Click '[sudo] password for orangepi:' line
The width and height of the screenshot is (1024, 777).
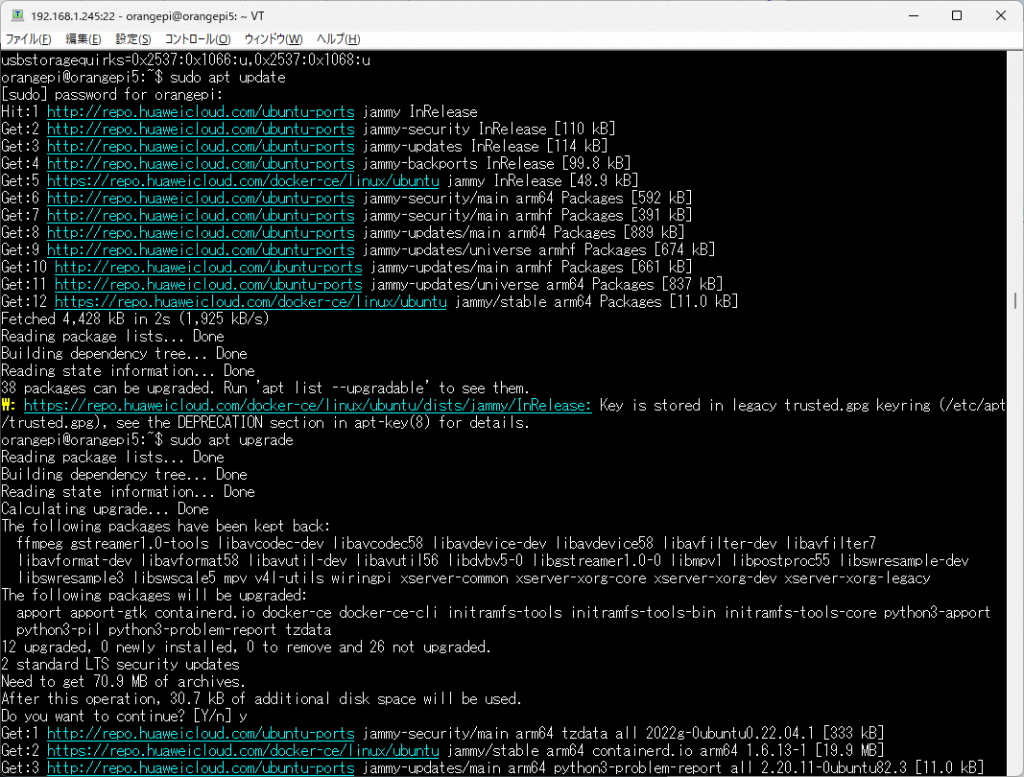click(112, 95)
